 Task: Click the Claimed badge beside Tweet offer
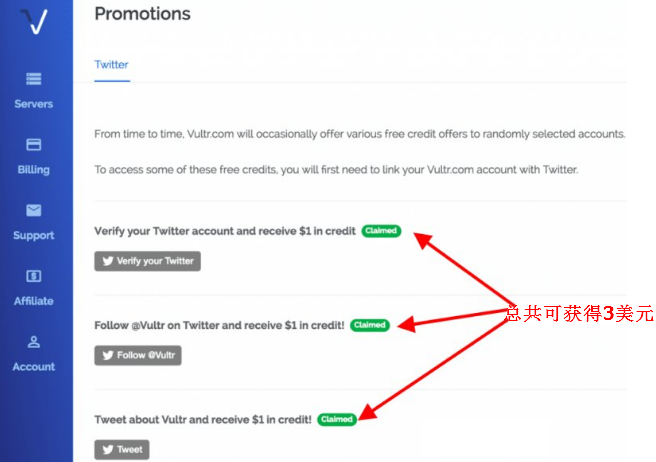[x=337, y=420]
